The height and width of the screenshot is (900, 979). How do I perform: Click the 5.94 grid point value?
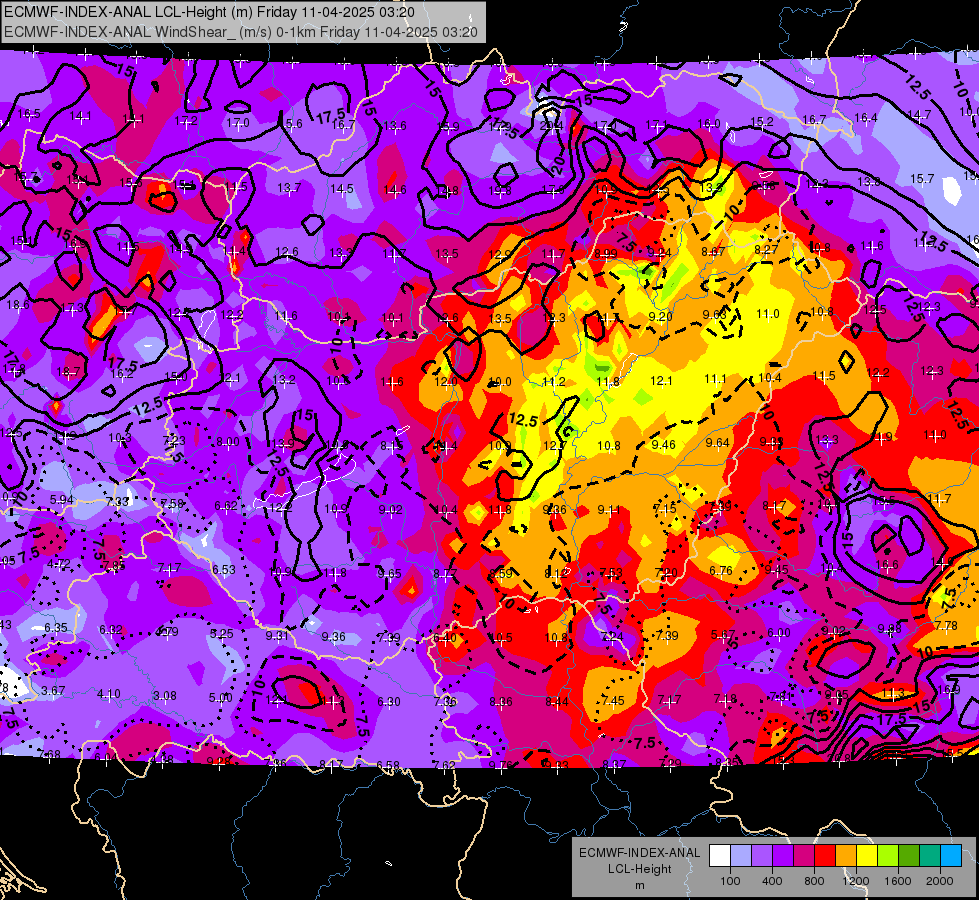pyautogui.click(x=62, y=500)
